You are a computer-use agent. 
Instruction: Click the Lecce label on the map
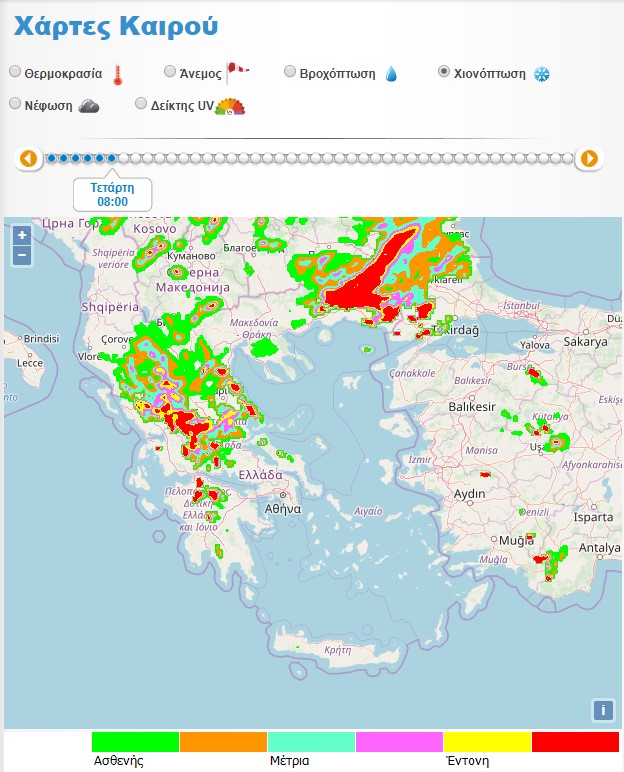(x=30, y=363)
